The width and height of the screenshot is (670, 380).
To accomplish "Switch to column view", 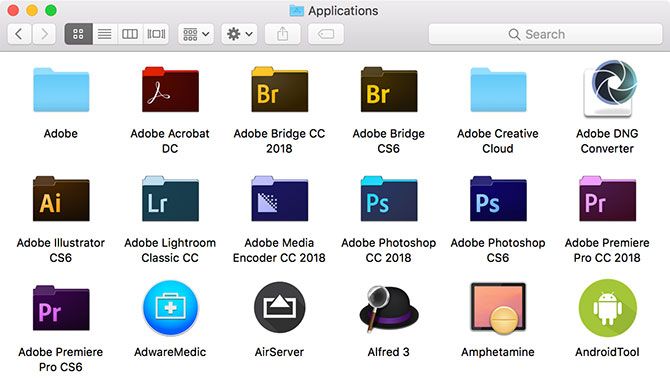I will (130, 34).
